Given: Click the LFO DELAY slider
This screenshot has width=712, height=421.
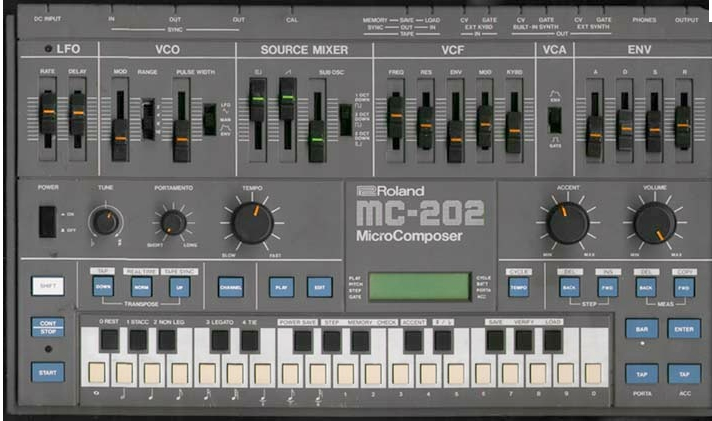Looking at the screenshot, I should pyautogui.click(x=78, y=113).
